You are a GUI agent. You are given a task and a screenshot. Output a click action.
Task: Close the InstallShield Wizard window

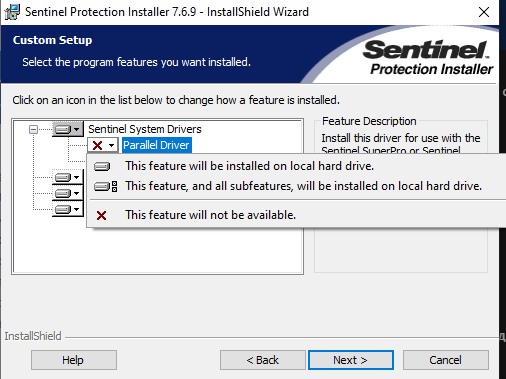click(x=484, y=12)
